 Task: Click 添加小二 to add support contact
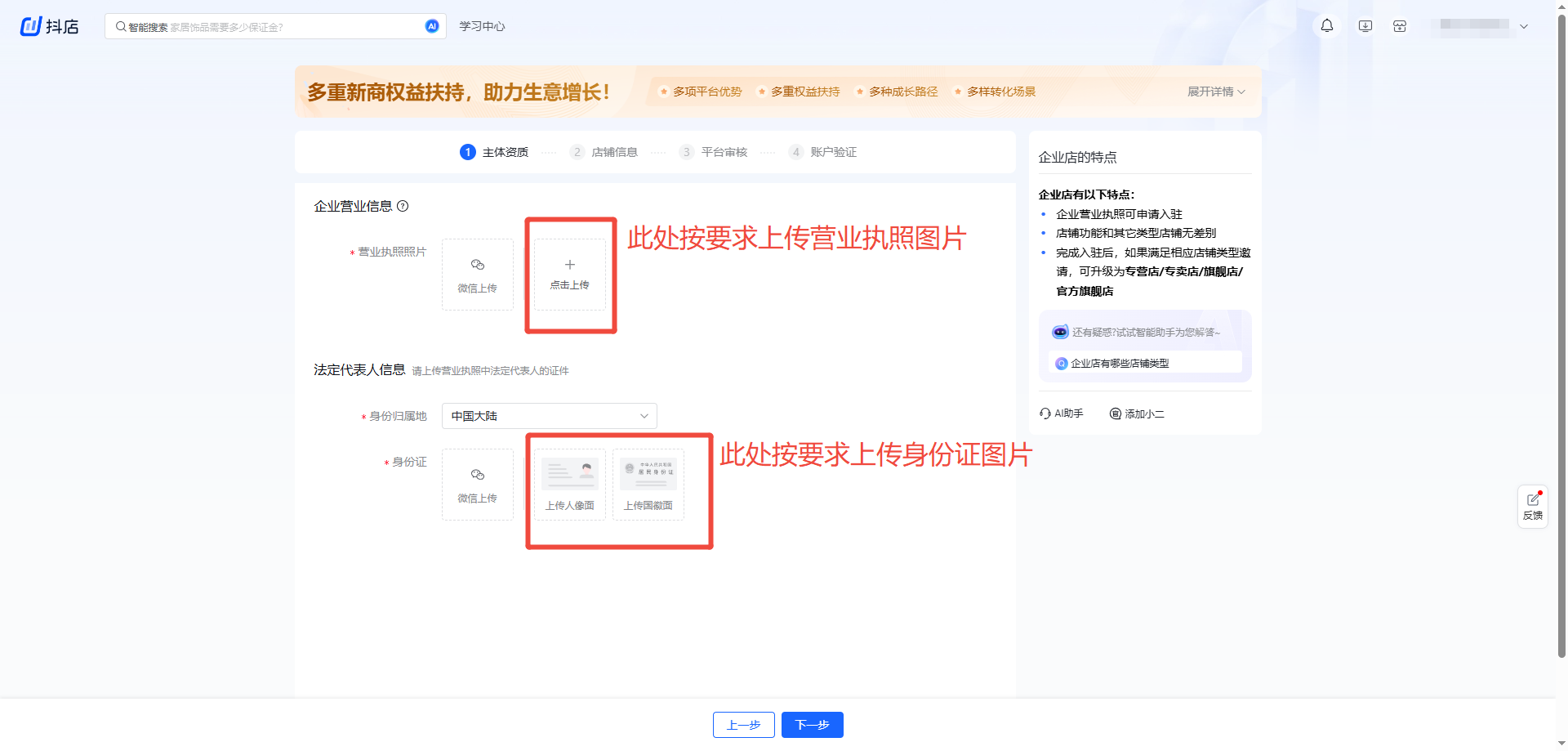1137,413
